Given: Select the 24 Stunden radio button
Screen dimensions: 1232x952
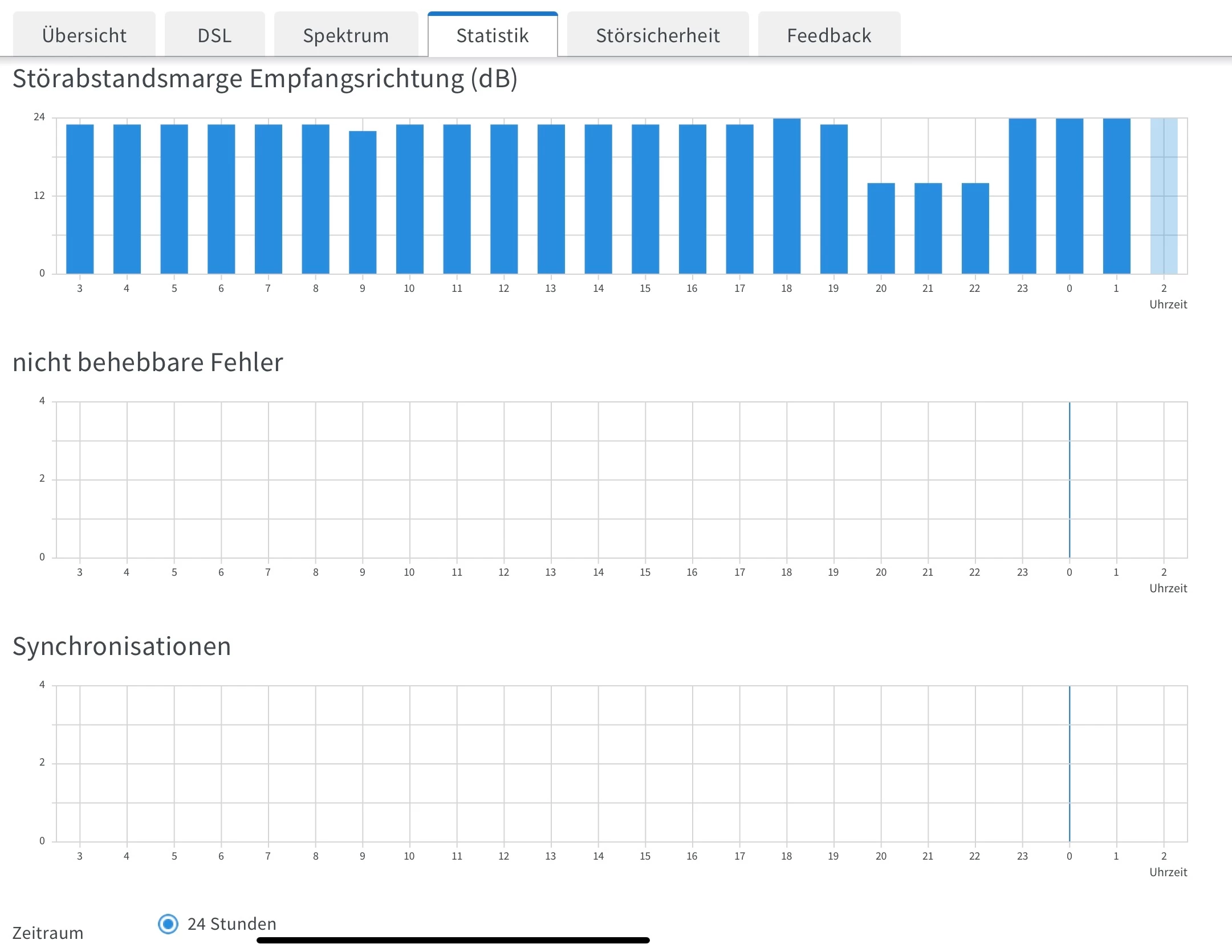Looking at the screenshot, I should pos(168,923).
